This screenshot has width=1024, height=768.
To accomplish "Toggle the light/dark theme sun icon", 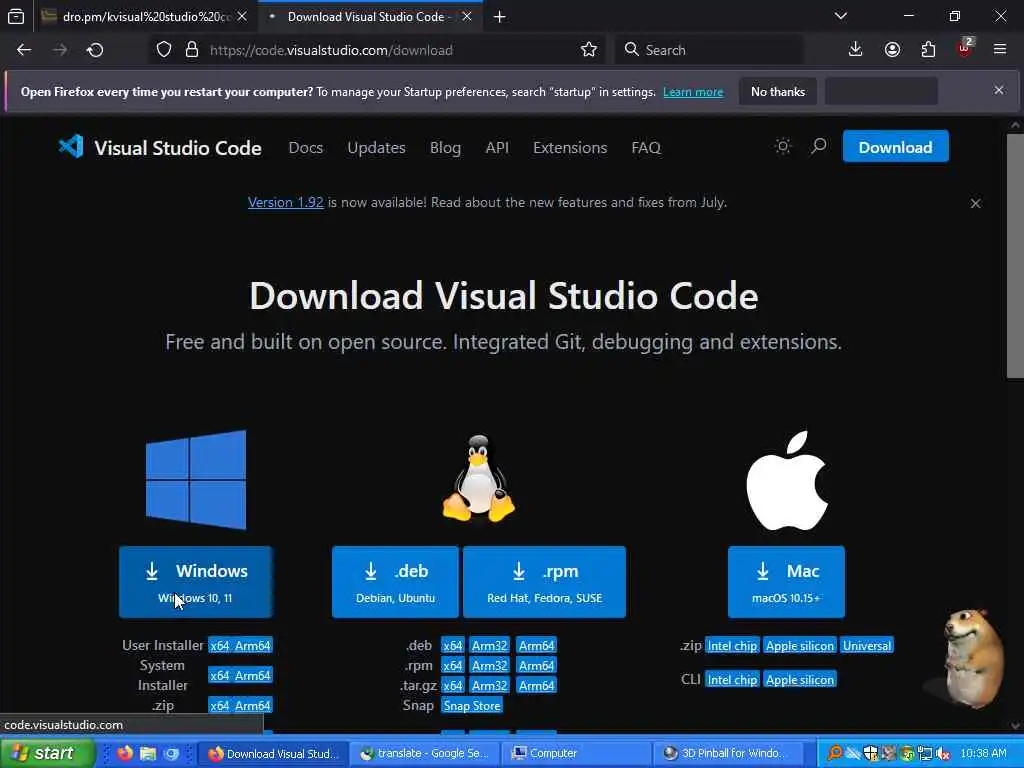I will click(x=783, y=146).
